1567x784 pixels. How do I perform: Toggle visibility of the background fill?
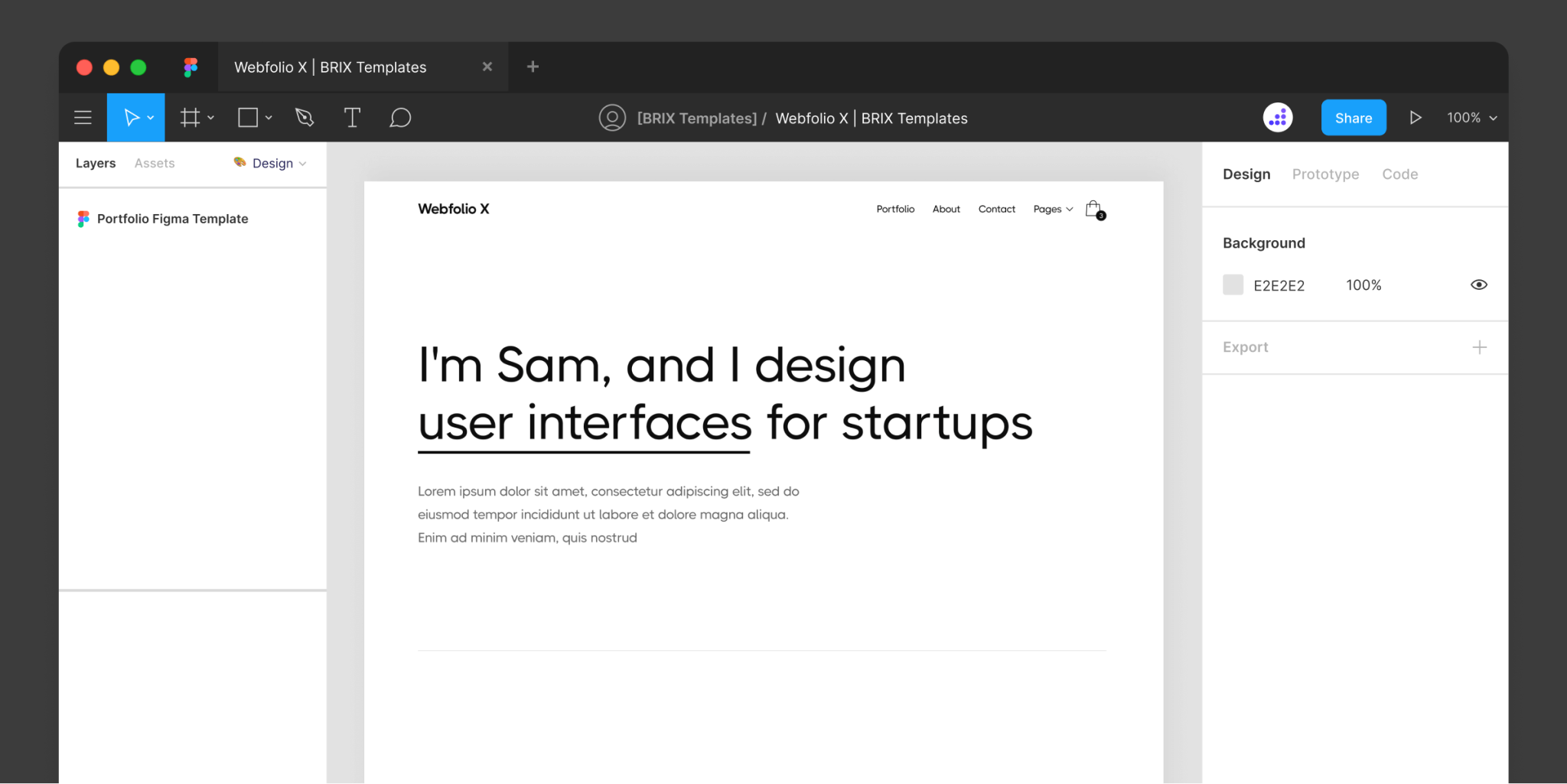point(1479,285)
